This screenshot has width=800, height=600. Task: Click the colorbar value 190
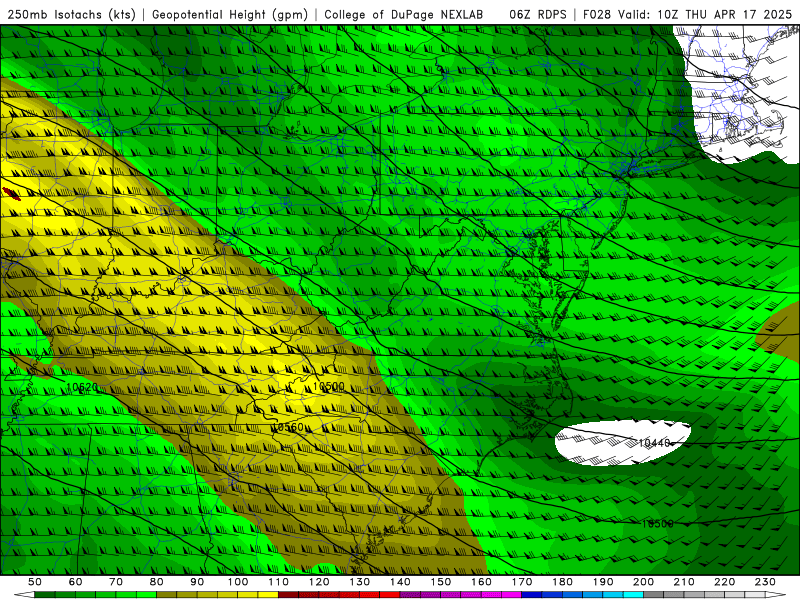coord(603,582)
